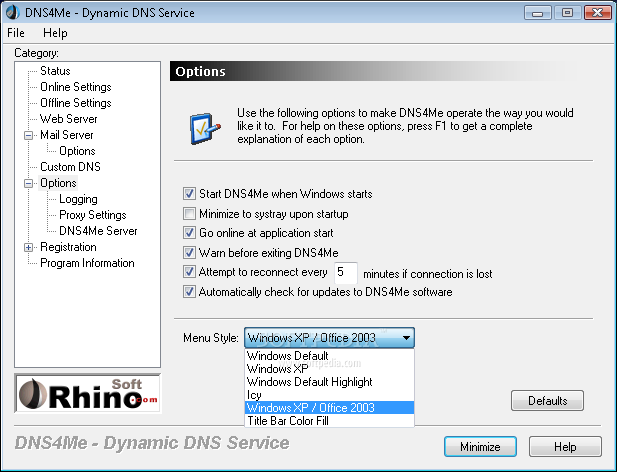Image resolution: width=617 pixels, height=472 pixels.
Task: Select Options under Mail Server
Action: (77, 151)
